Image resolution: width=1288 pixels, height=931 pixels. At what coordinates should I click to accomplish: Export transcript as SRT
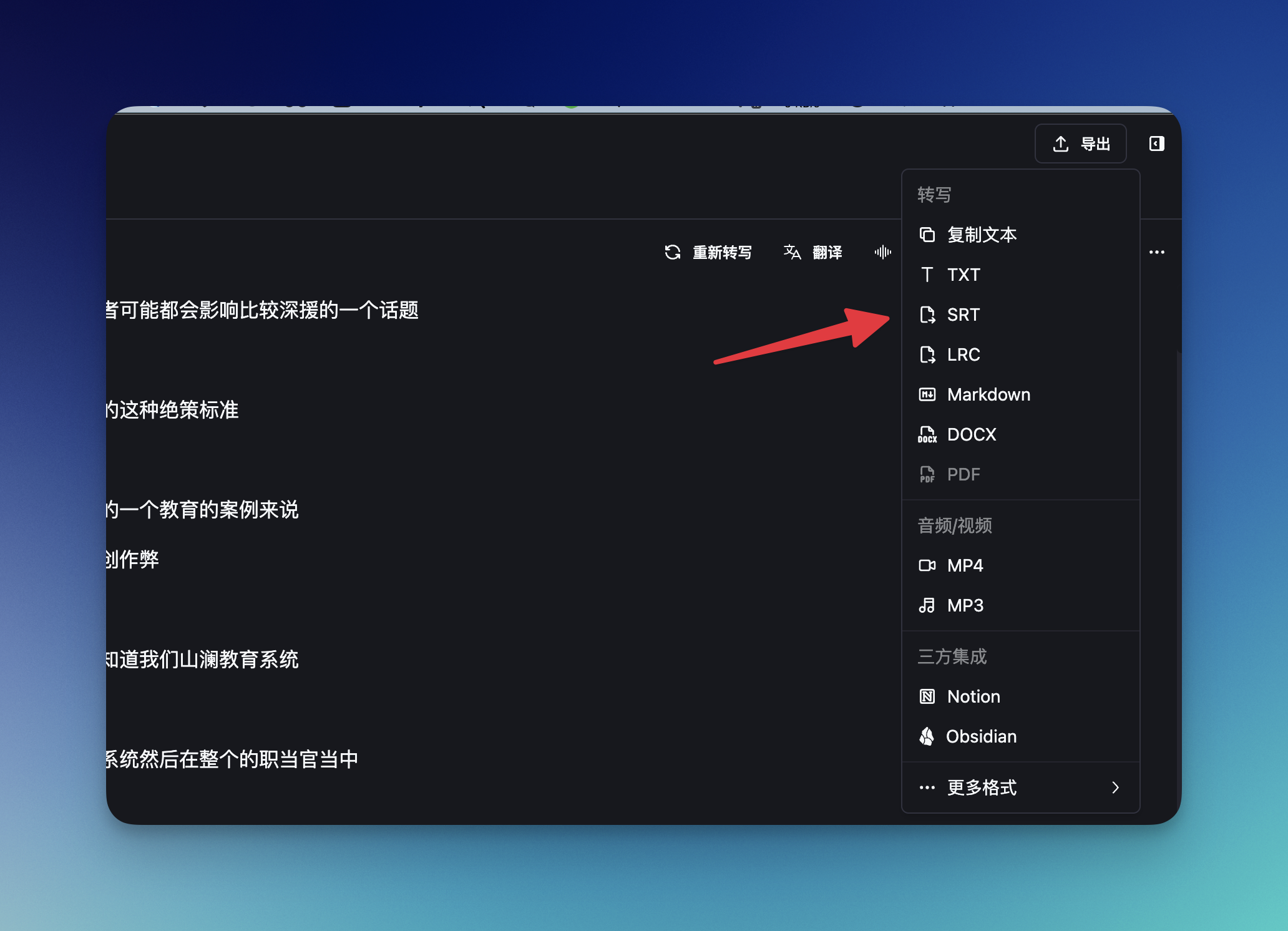pyautogui.click(x=1021, y=314)
